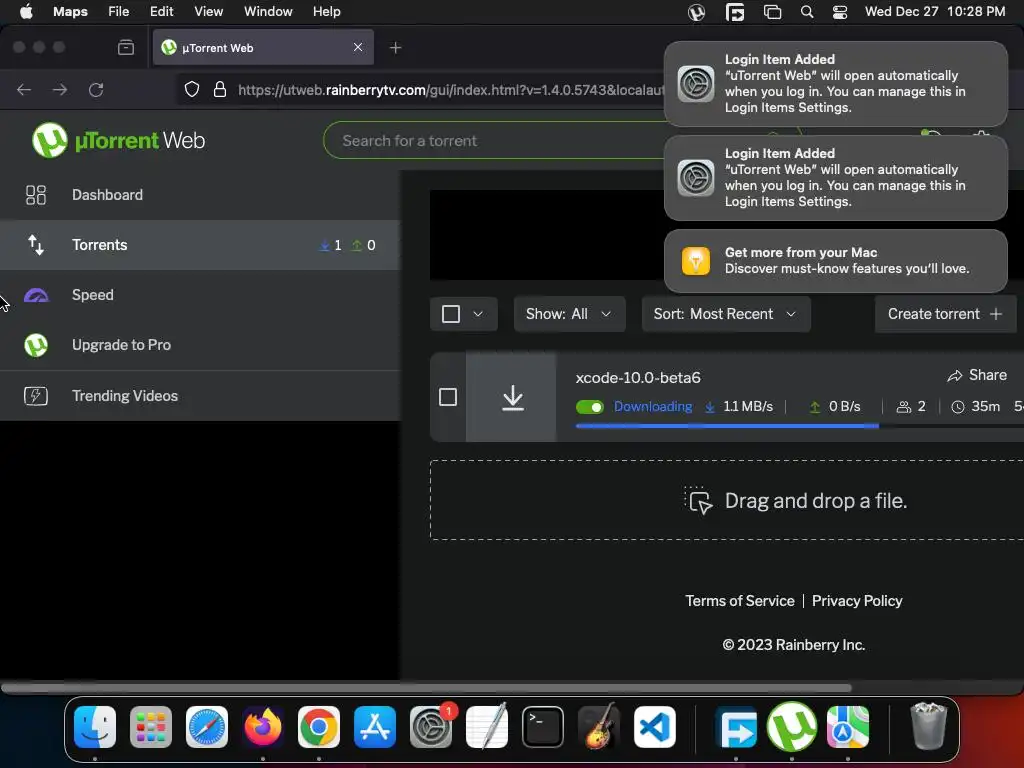
Task: Click Get more from your Mac notification
Action: 836,261
